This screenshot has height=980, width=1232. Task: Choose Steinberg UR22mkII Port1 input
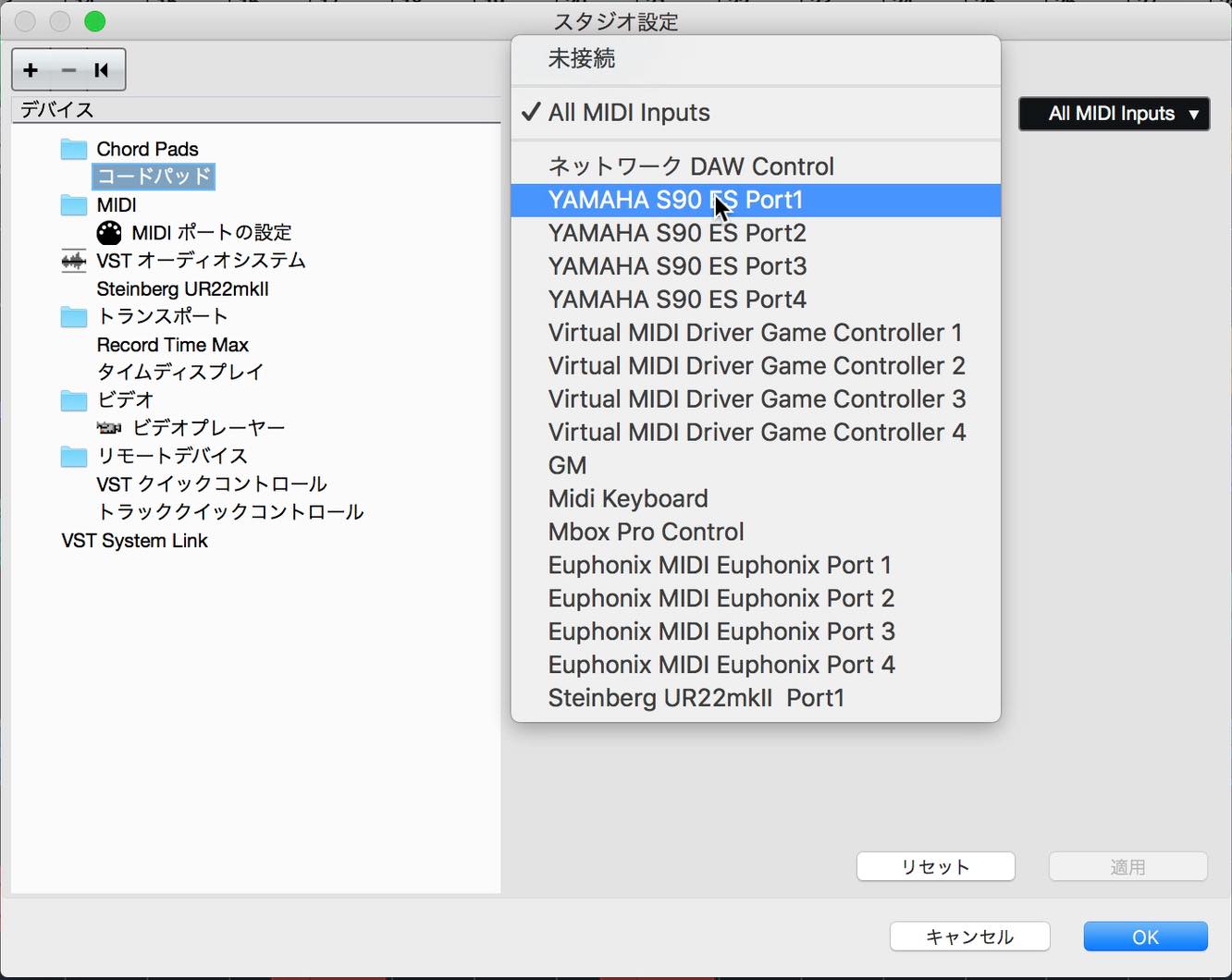click(756, 698)
